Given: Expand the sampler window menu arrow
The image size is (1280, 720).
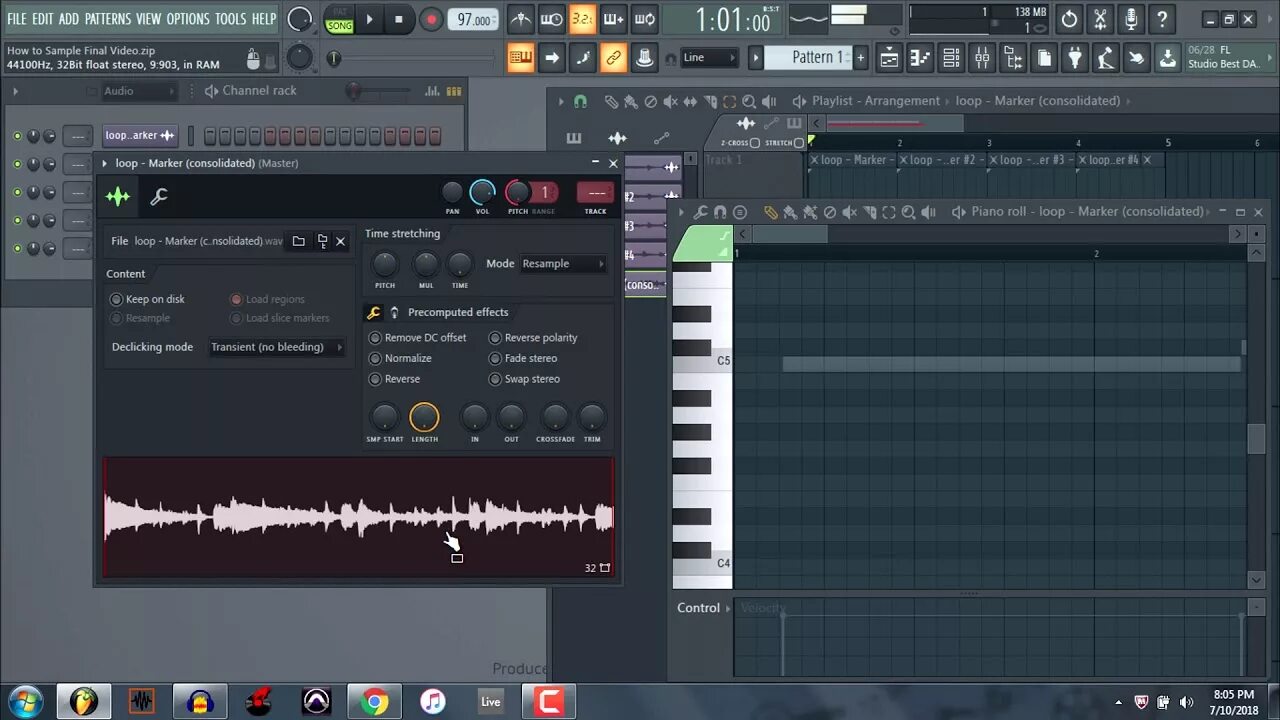Looking at the screenshot, I should coord(104,163).
